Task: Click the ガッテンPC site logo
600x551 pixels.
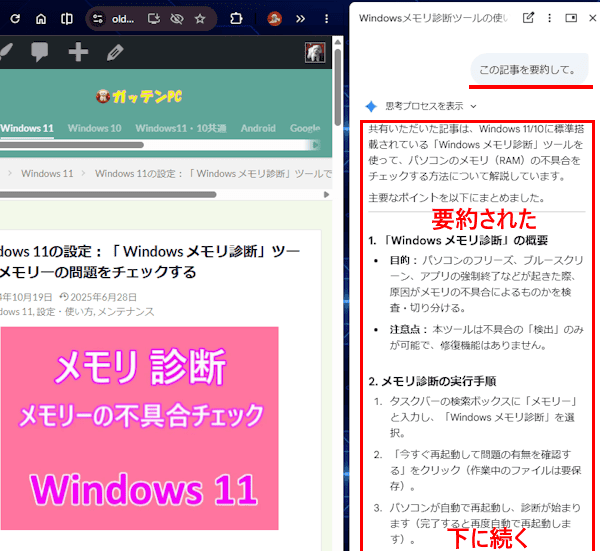Action: [139, 96]
